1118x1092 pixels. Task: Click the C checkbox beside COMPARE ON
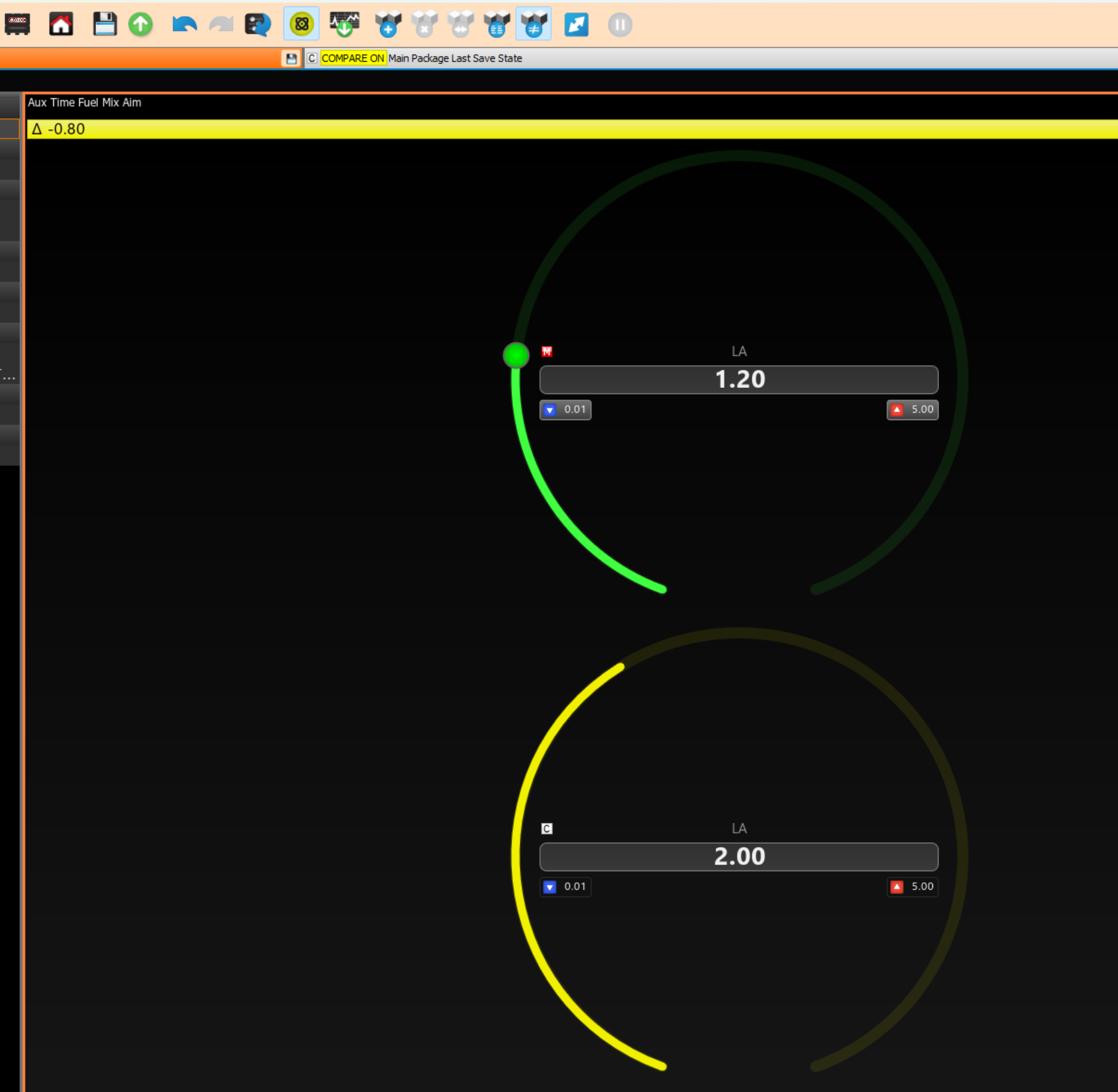coord(312,58)
